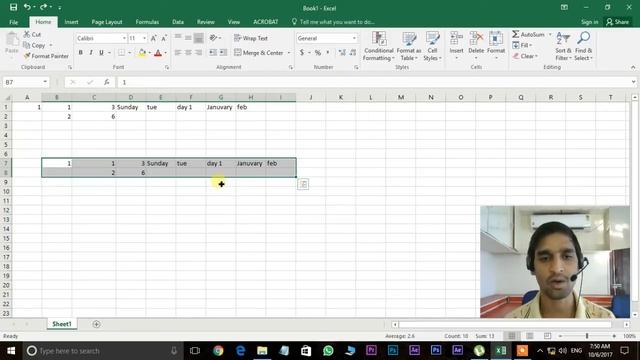Select the Format Painter tool
The width and height of the screenshot is (640, 360).
pyautogui.click(x=46, y=56)
